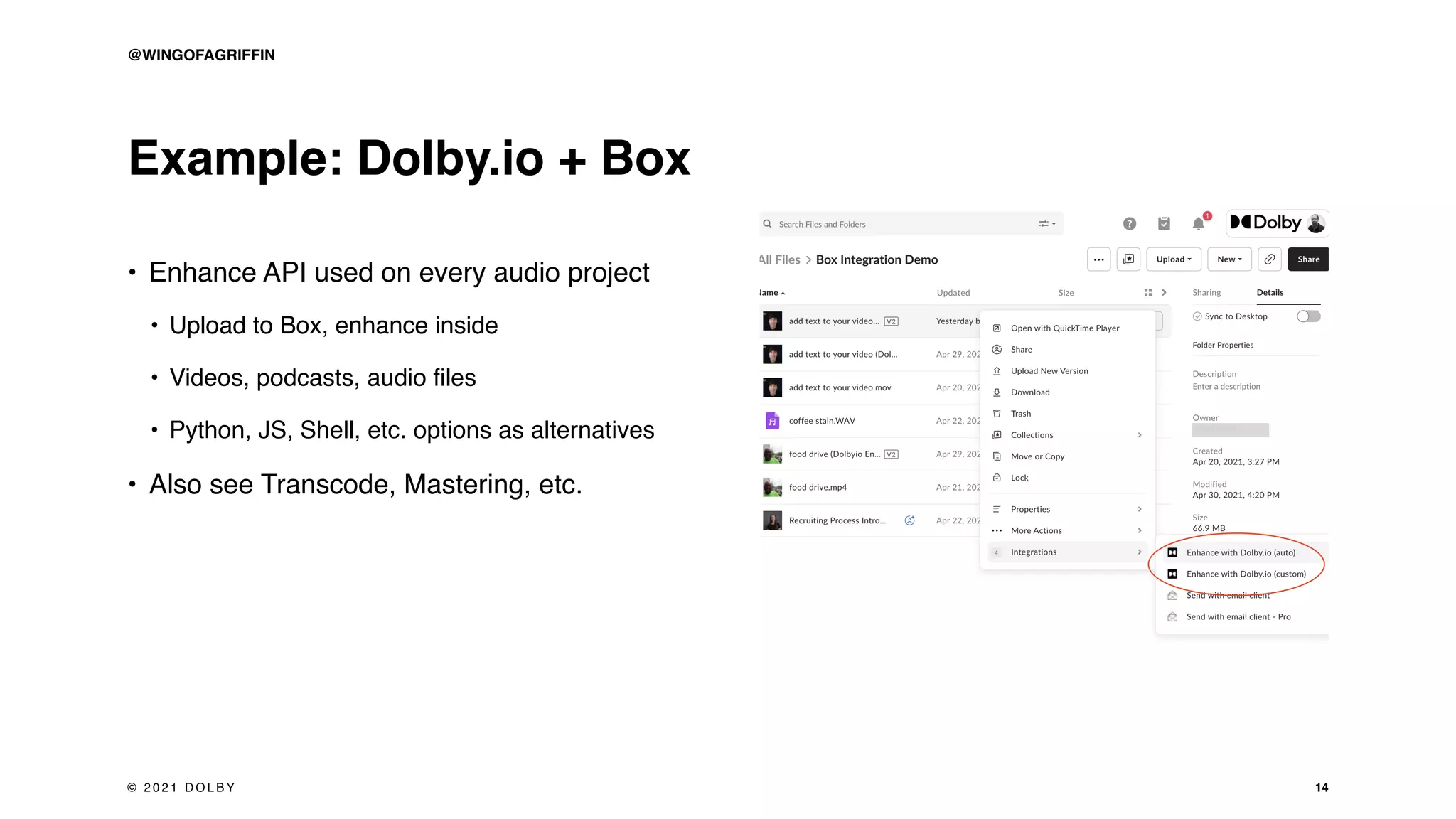Open the add text to your video.mov file
The image size is (1456, 819).
coord(840,387)
